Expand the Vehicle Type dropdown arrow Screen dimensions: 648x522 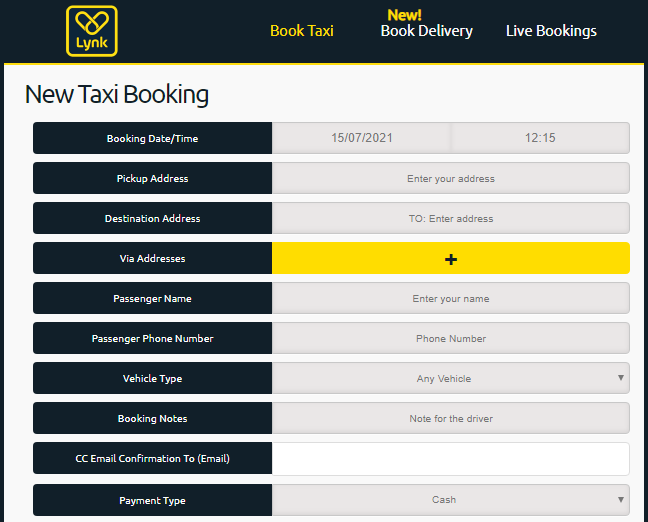pos(621,378)
